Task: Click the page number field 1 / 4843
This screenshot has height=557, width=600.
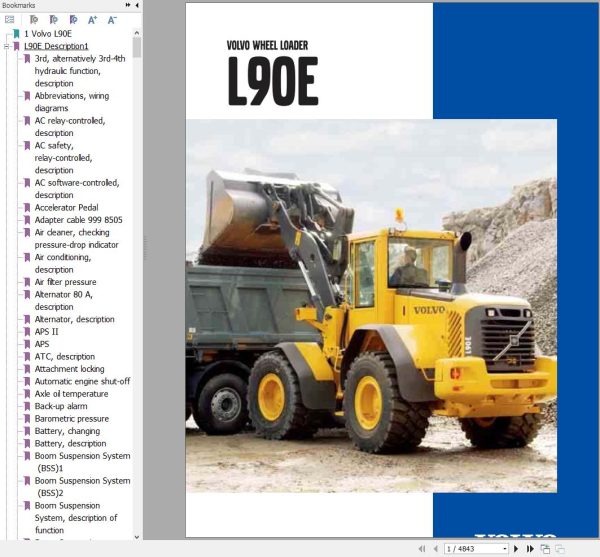Action: pos(473,549)
